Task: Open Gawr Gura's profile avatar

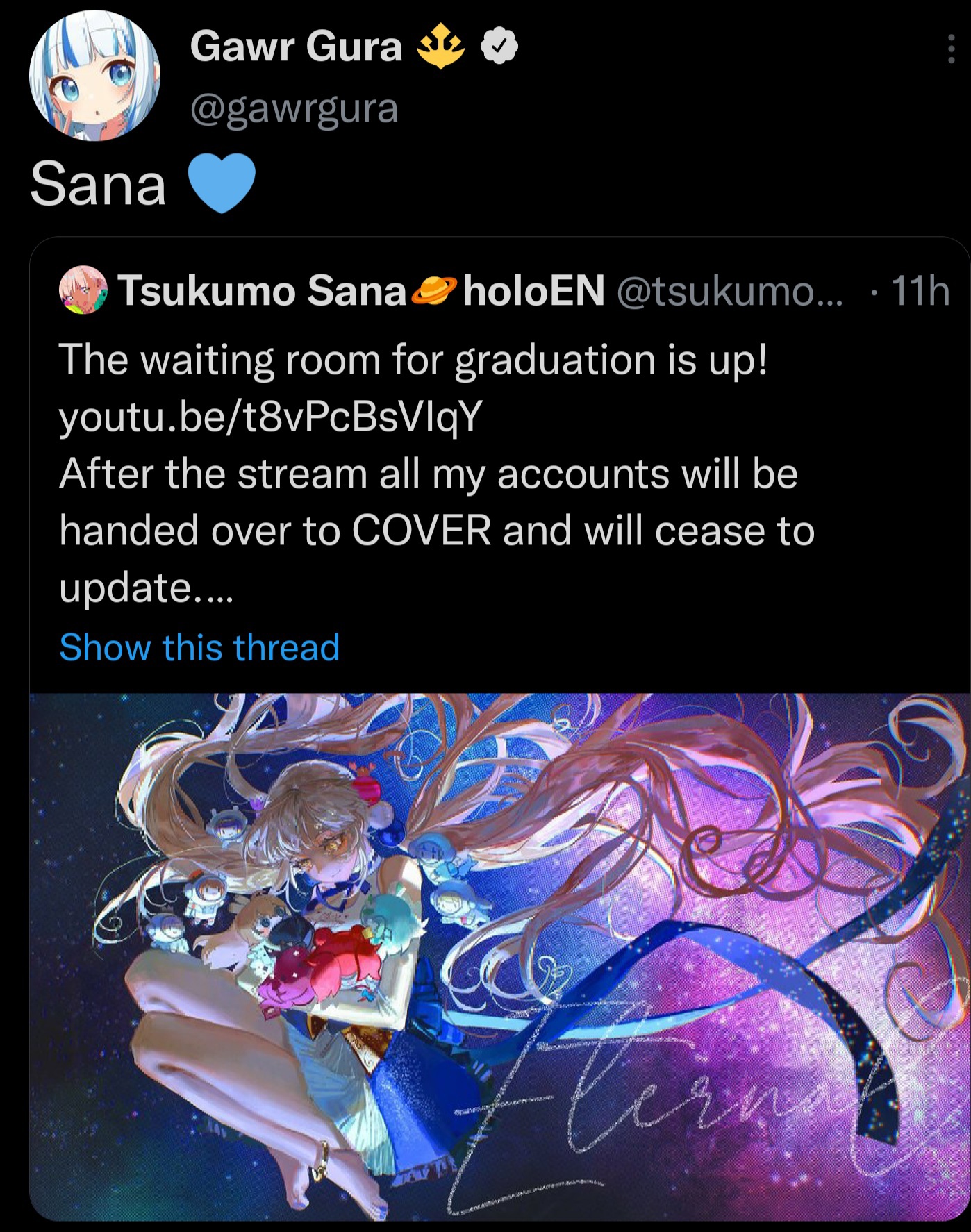Action: click(95, 75)
